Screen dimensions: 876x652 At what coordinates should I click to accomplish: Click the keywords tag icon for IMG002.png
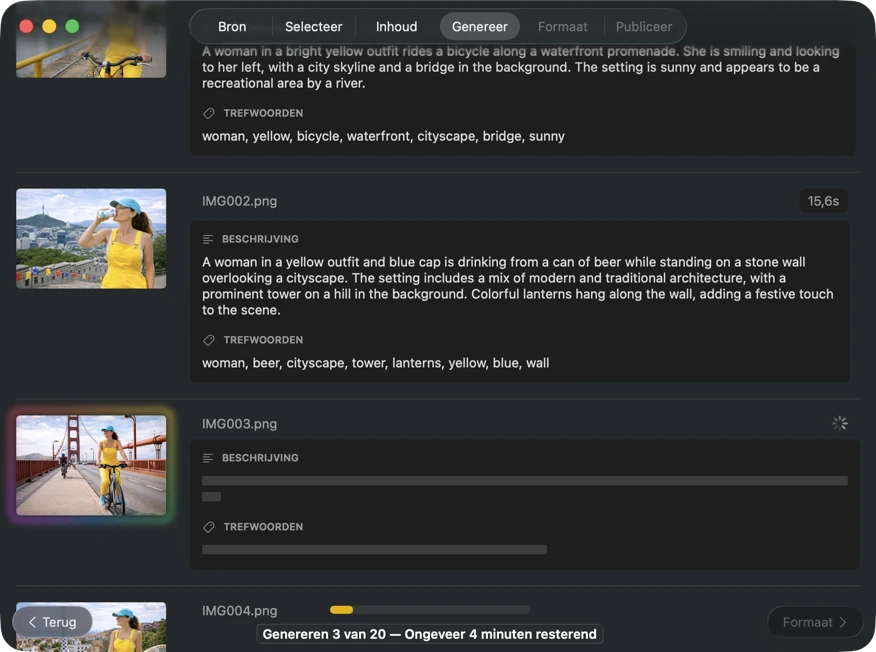pos(208,340)
